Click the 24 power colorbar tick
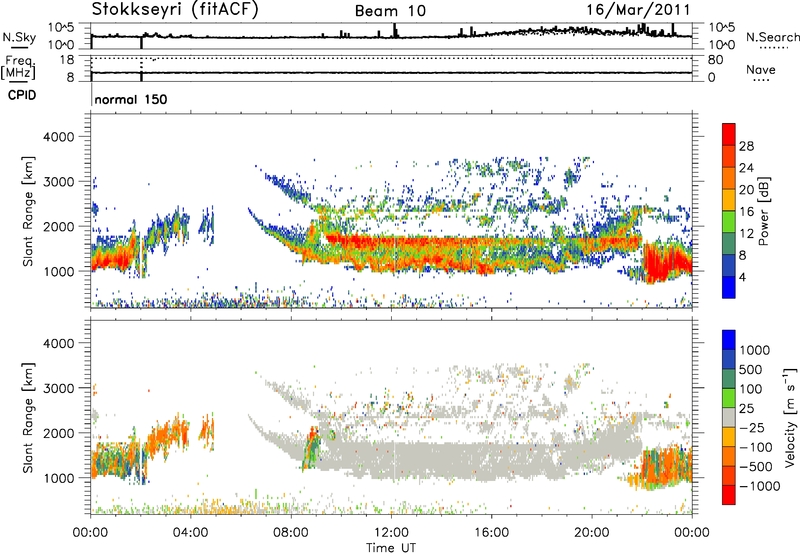 pyautogui.click(x=746, y=168)
